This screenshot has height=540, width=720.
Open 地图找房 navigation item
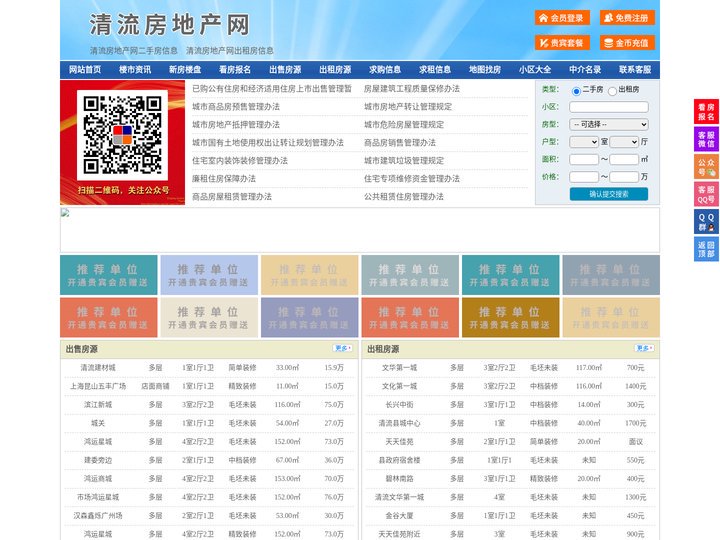coord(485,70)
